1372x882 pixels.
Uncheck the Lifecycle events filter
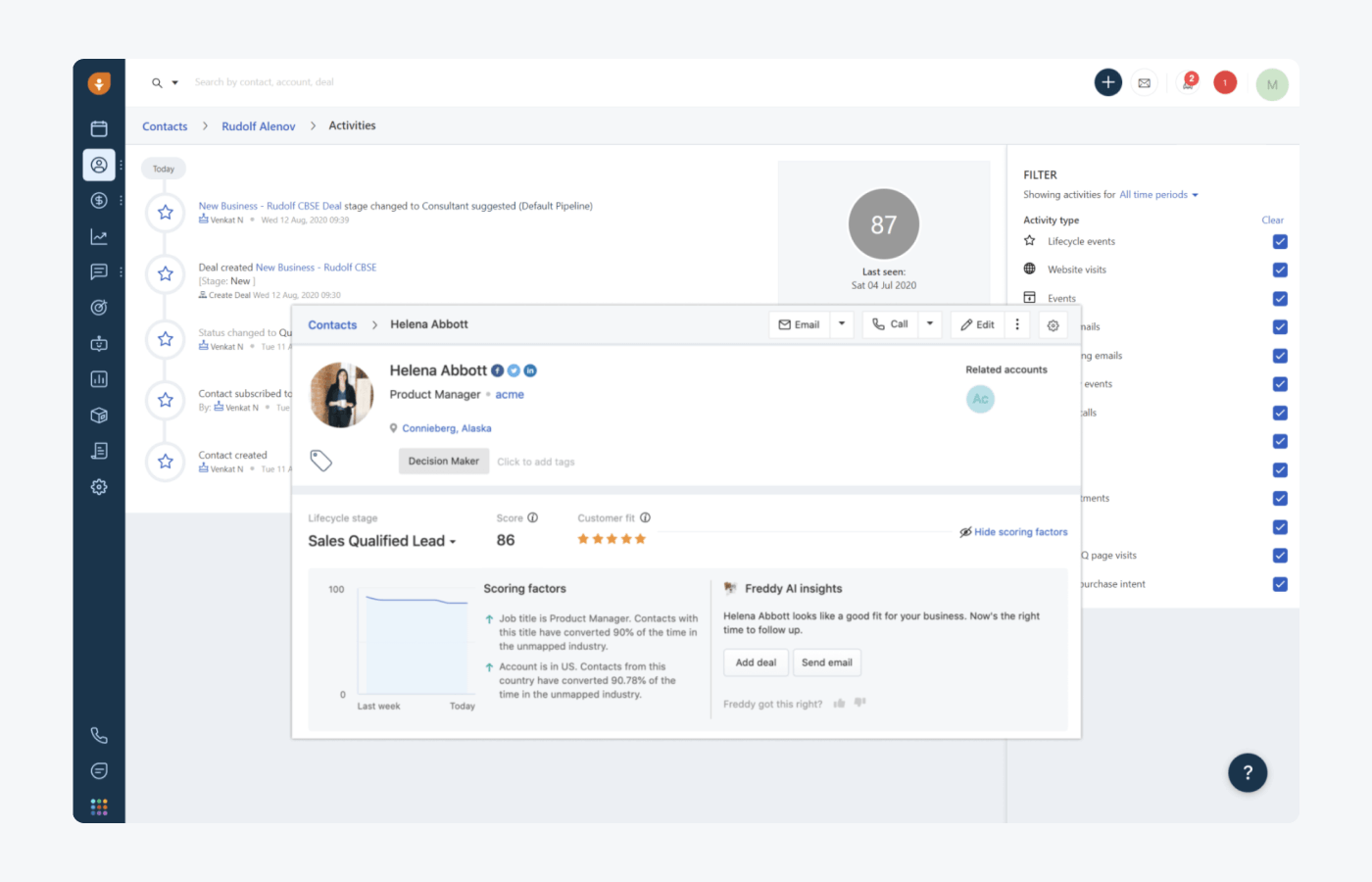(1280, 241)
